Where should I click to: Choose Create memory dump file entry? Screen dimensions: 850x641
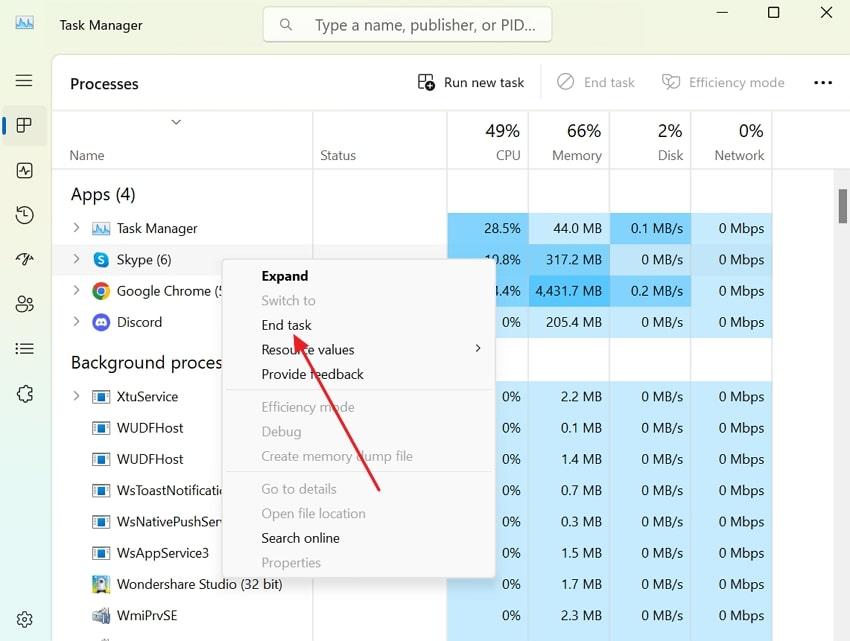tap(337, 456)
